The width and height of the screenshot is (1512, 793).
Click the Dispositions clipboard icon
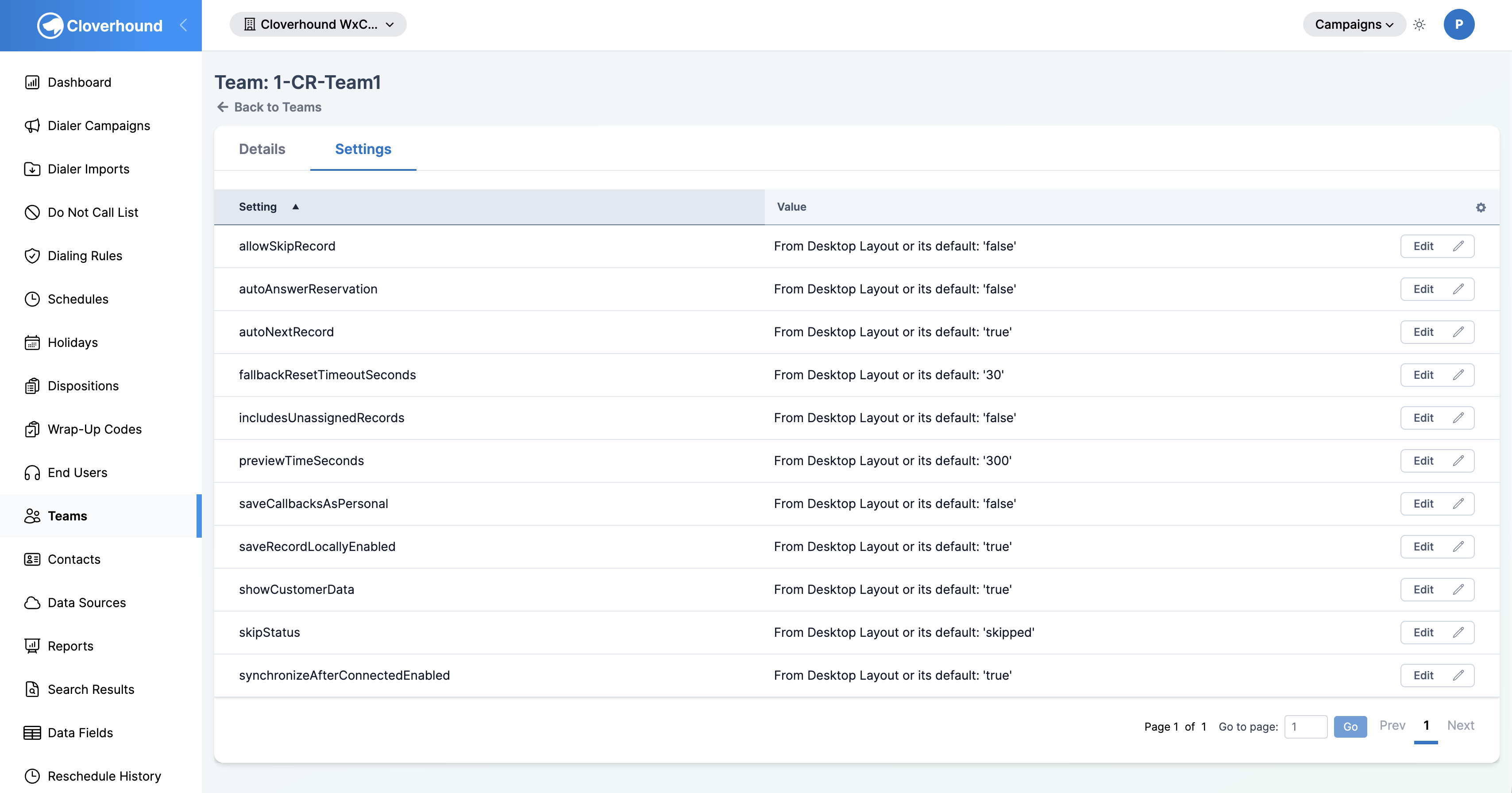click(32, 386)
